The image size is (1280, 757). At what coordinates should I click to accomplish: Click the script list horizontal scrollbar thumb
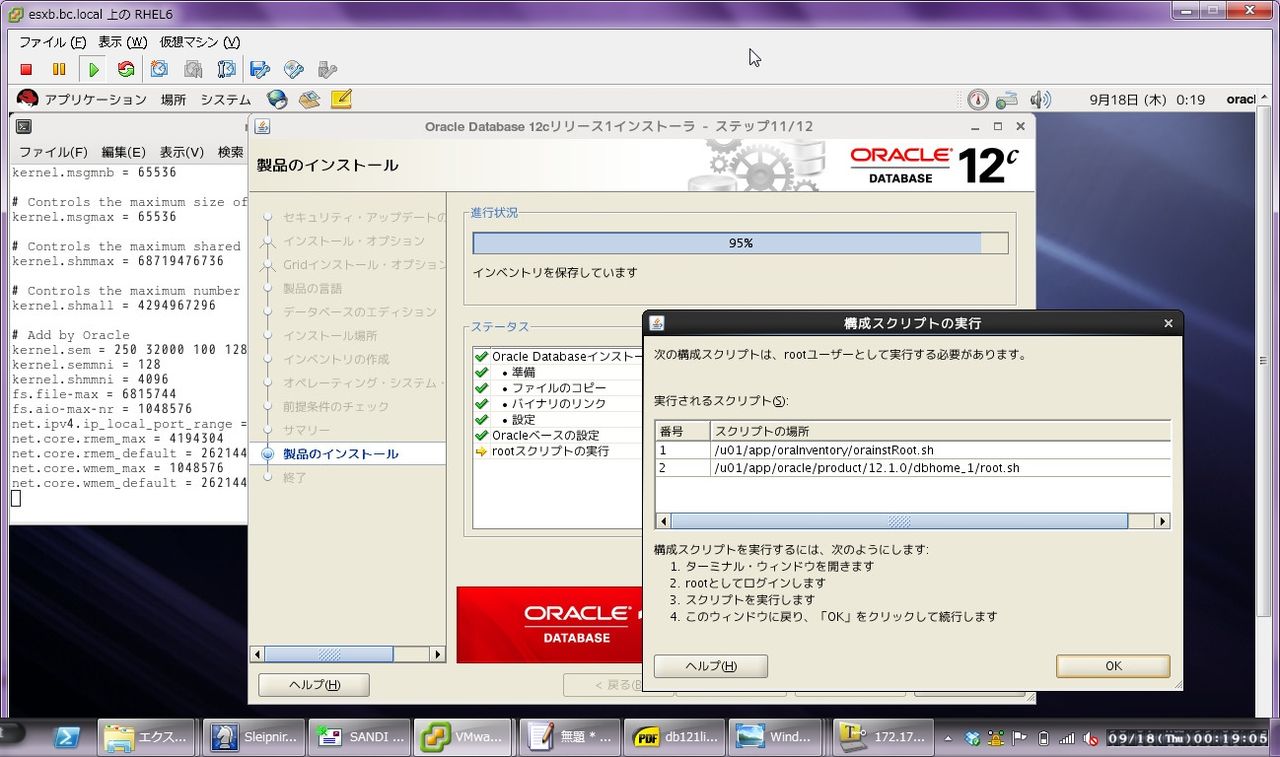[x=899, y=521]
